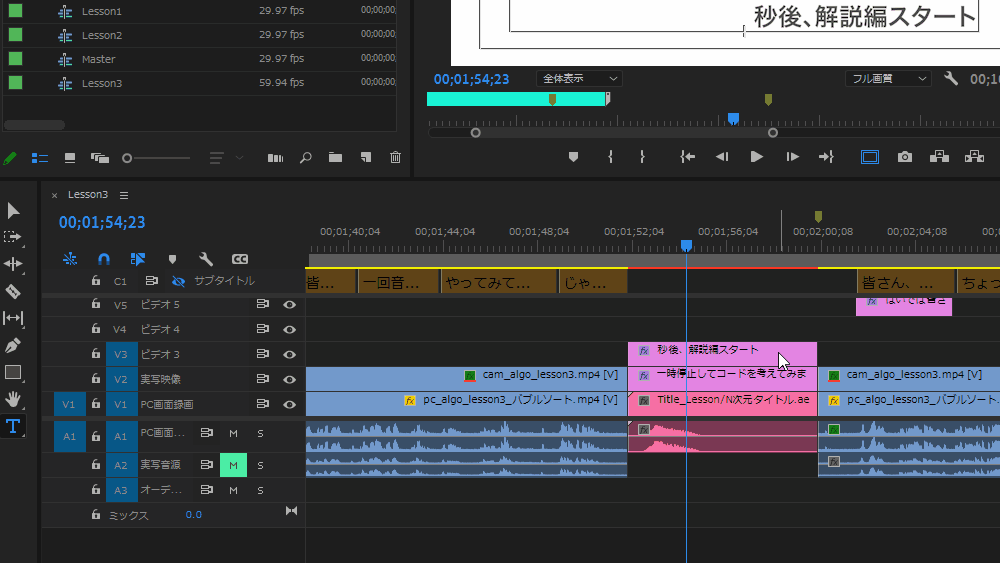Step back one frame
The height and width of the screenshot is (563, 1000).
coord(722,157)
